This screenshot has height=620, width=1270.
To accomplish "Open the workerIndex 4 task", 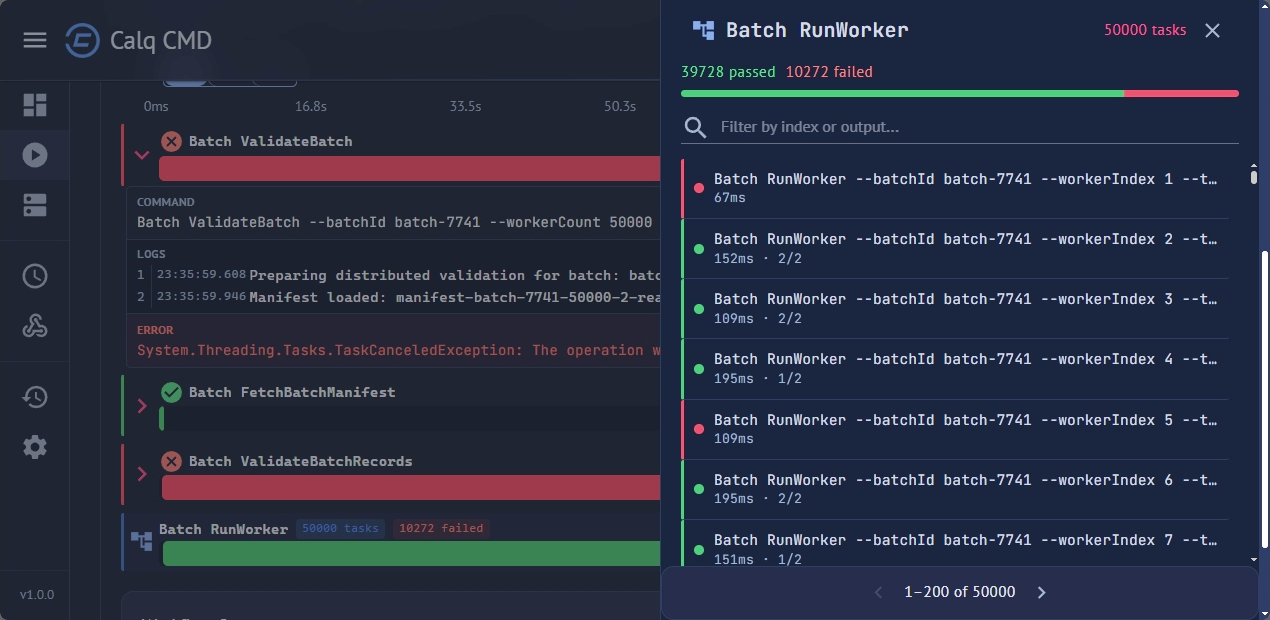I will click(955, 368).
